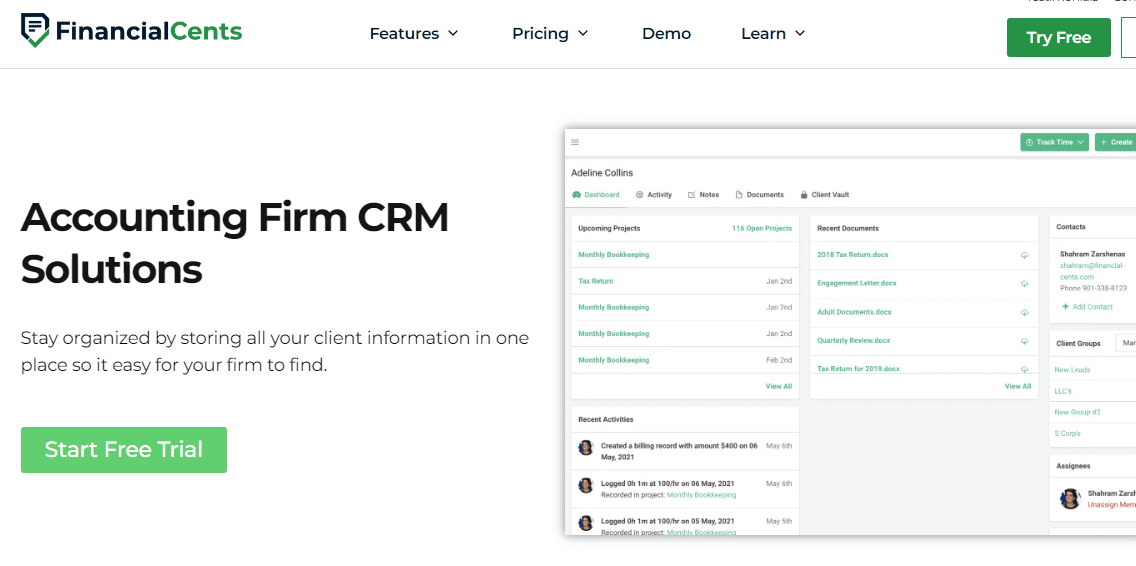Image resolution: width=1136 pixels, height=566 pixels.
Task: Expand the Features menu chevron
Action: [x=453, y=33]
